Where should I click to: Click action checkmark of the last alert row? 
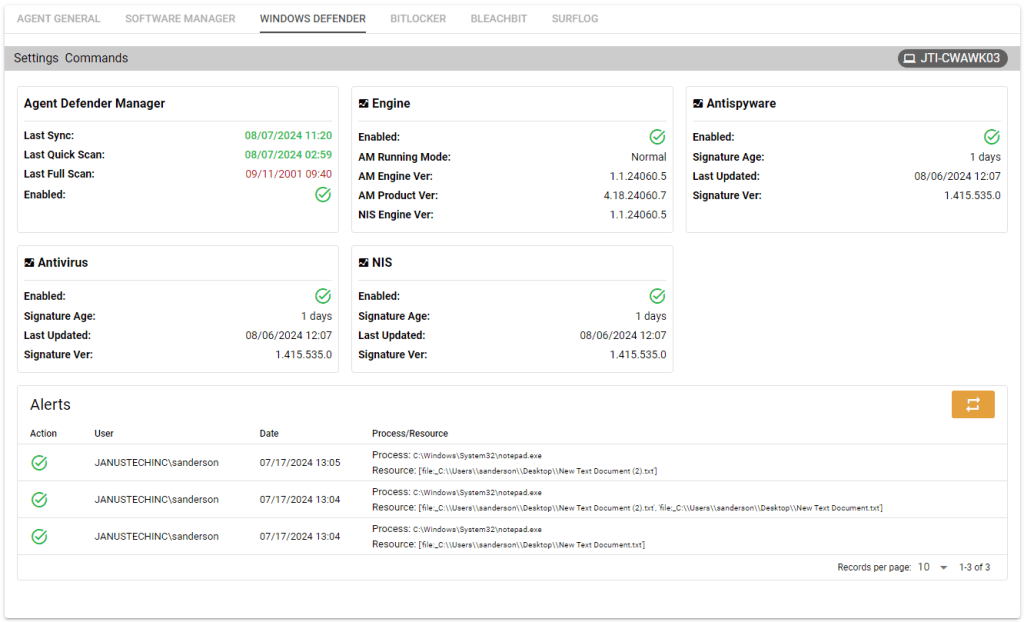(x=39, y=536)
